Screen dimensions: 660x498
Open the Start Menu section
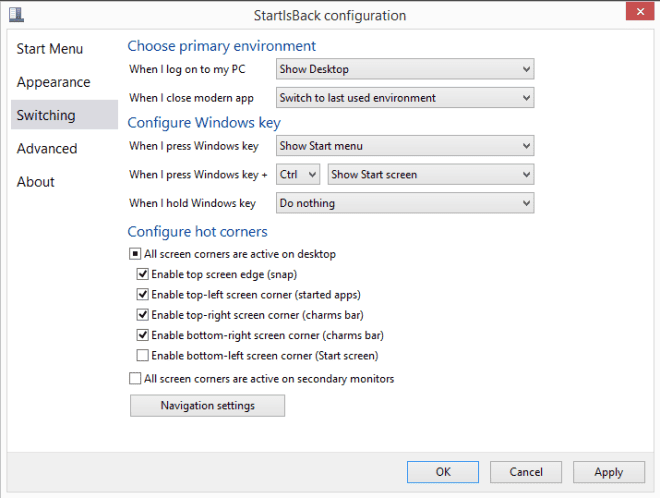(50, 49)
